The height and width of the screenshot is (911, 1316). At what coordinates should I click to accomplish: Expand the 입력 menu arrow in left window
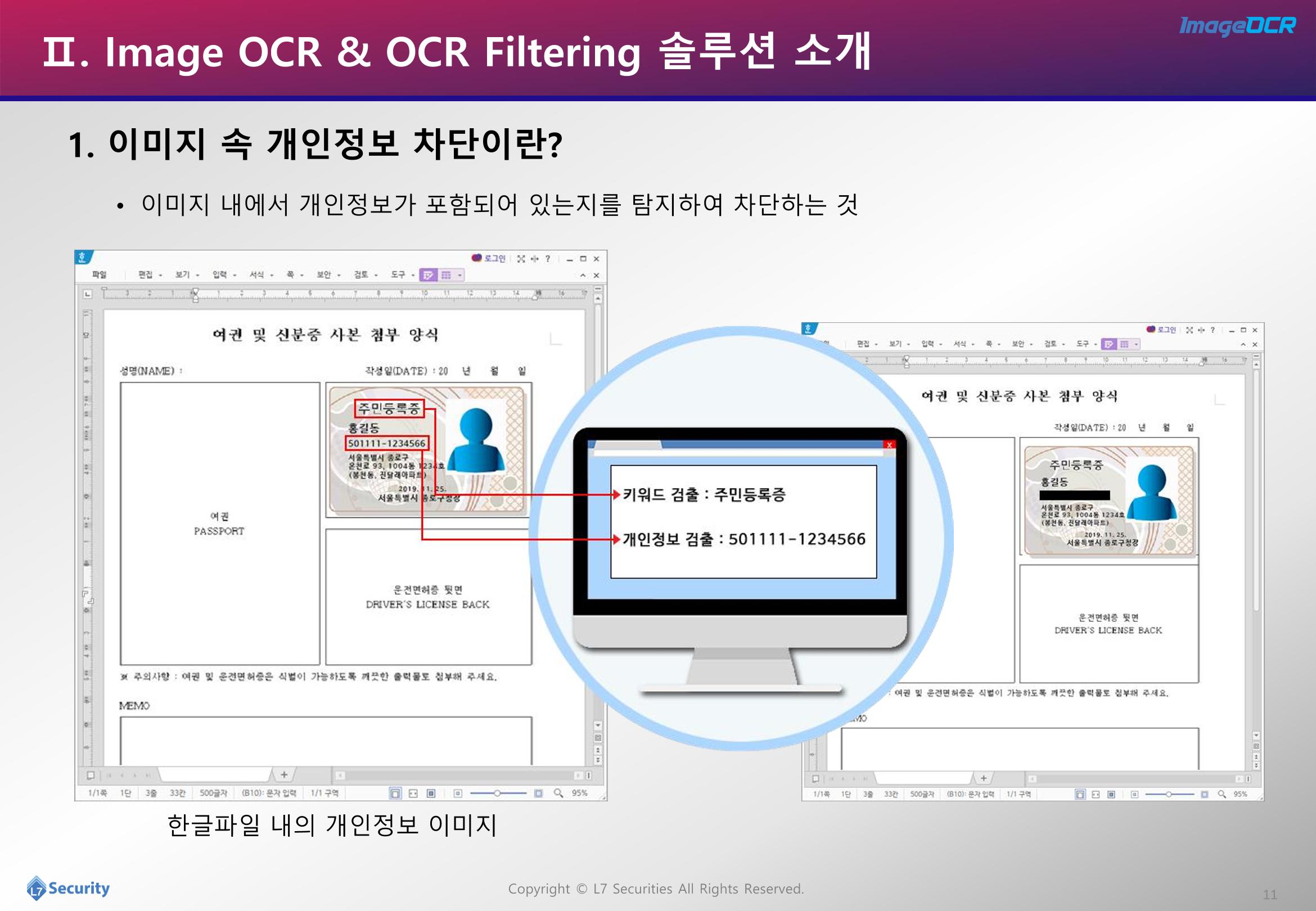(235, 275)
